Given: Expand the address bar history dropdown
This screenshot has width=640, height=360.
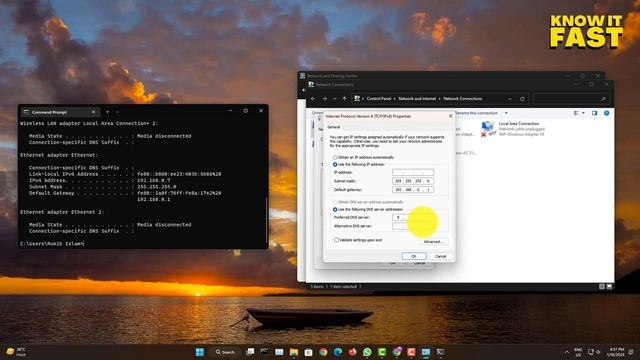Looking at the screenshot, I should click(x=510, y=99).
